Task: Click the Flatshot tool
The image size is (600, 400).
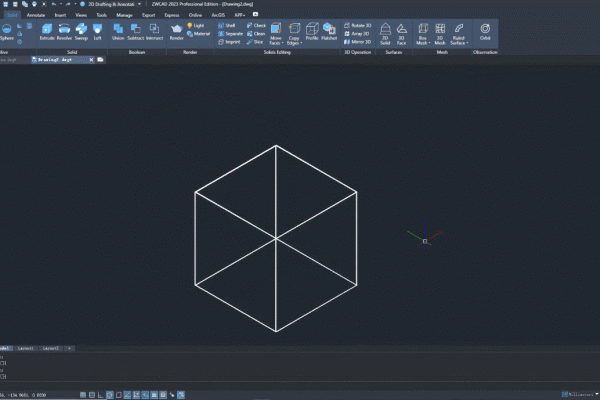Action: [x=329, y=32]
